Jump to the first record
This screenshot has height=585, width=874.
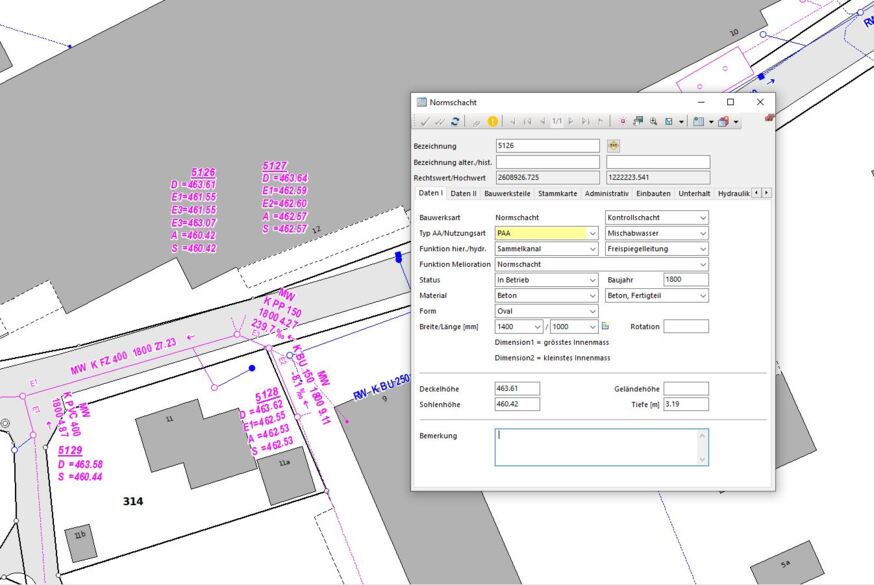[x=512, y=121]
